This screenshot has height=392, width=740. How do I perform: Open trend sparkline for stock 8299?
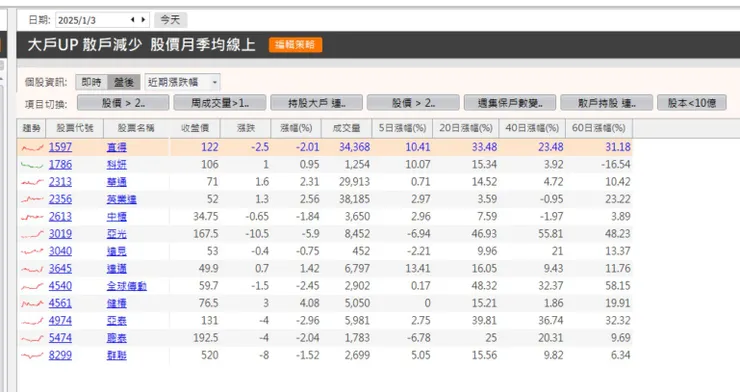click(32, 355)
